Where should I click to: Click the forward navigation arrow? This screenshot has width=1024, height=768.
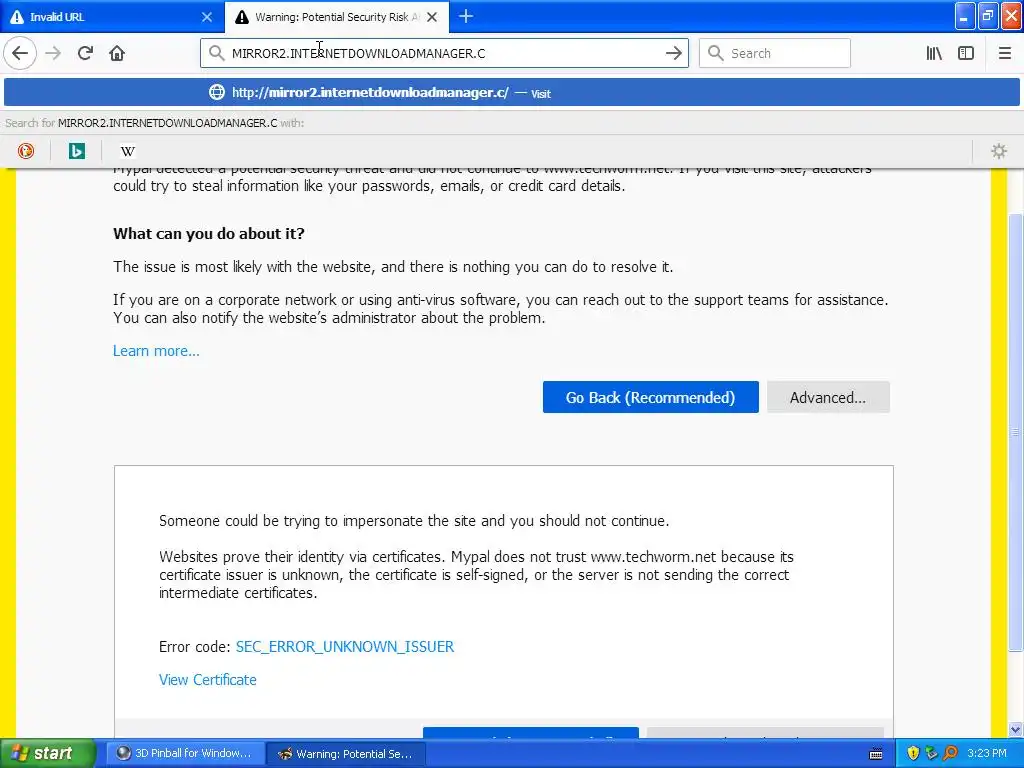53,53
